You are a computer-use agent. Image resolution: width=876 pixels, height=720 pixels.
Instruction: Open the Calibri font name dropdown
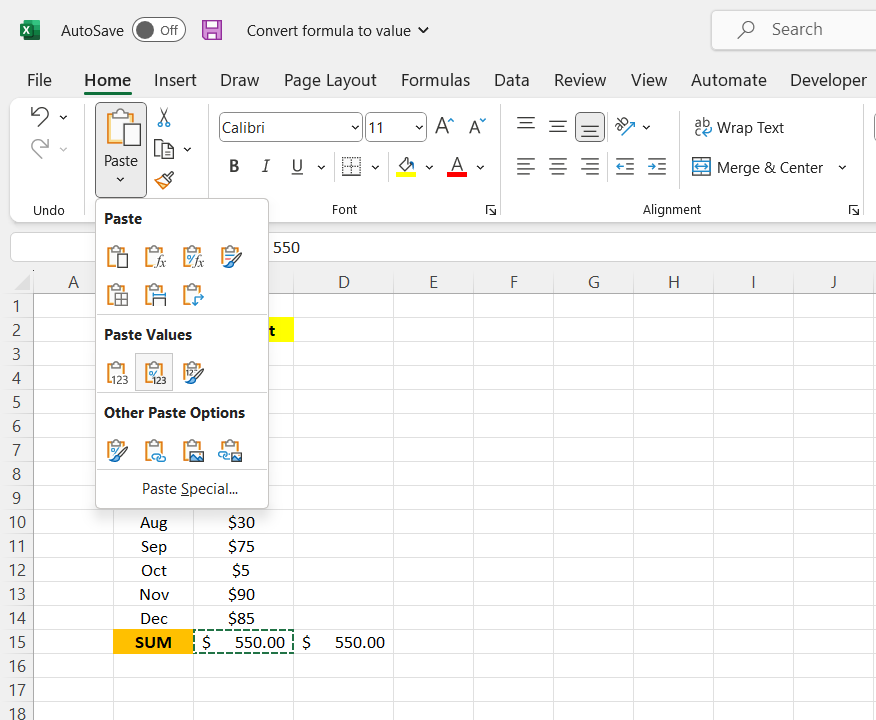tap(356, 128)
